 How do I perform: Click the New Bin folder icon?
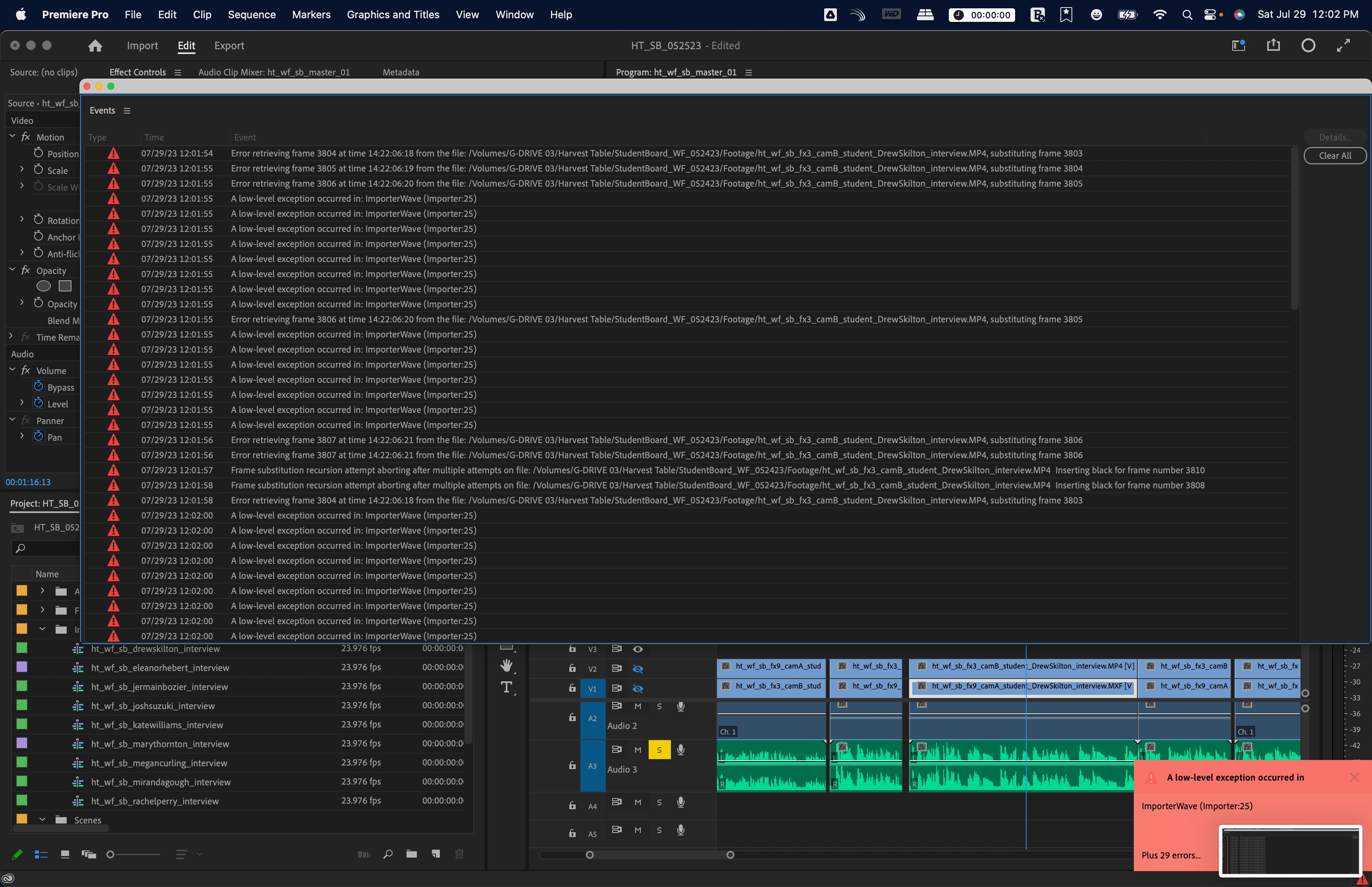point(411,854)
